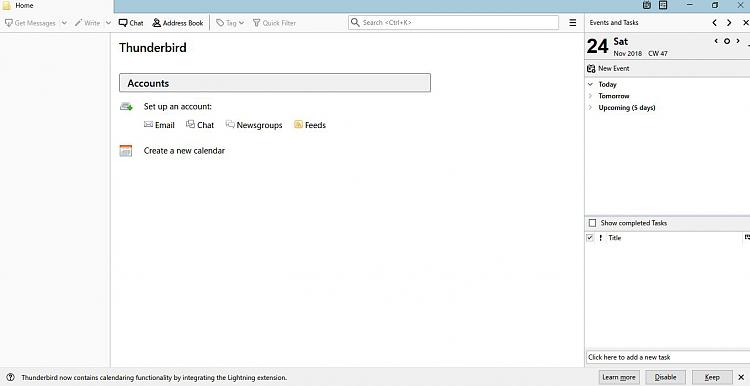The image size is (750, 386).
Task: Go to next Events and Tasks pane
Action: (729, 22)
